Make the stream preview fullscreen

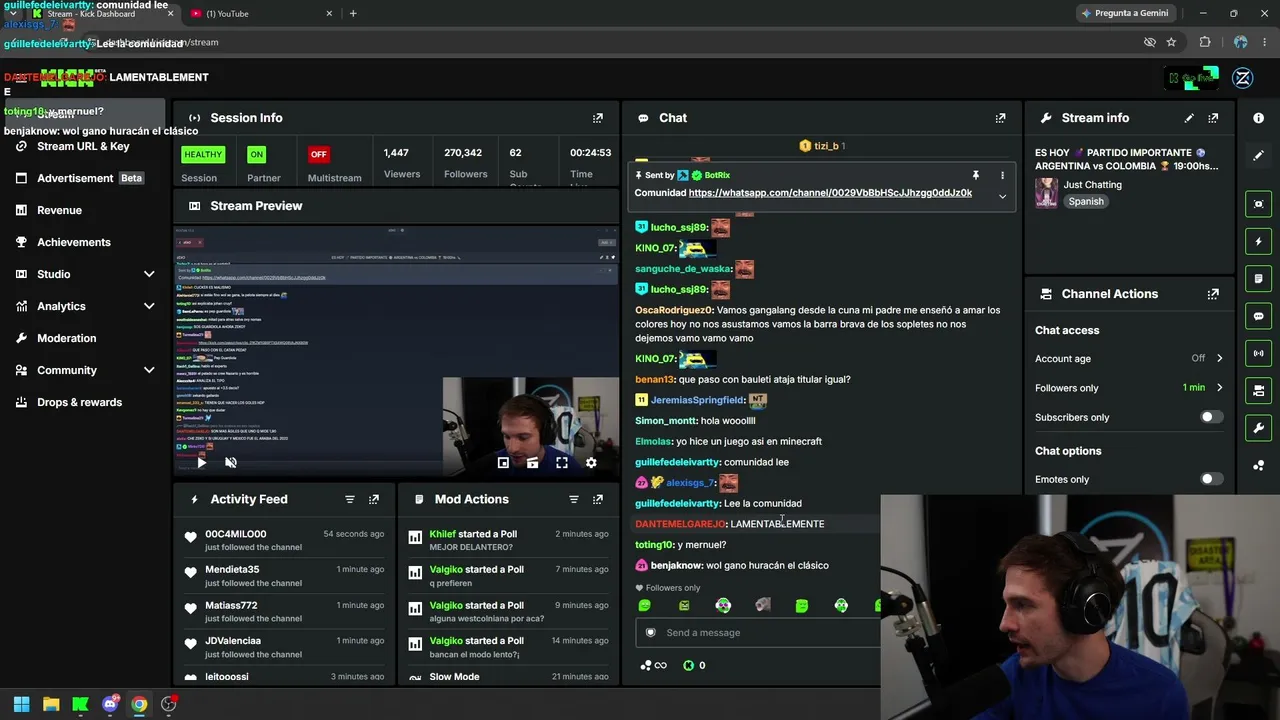562,462
